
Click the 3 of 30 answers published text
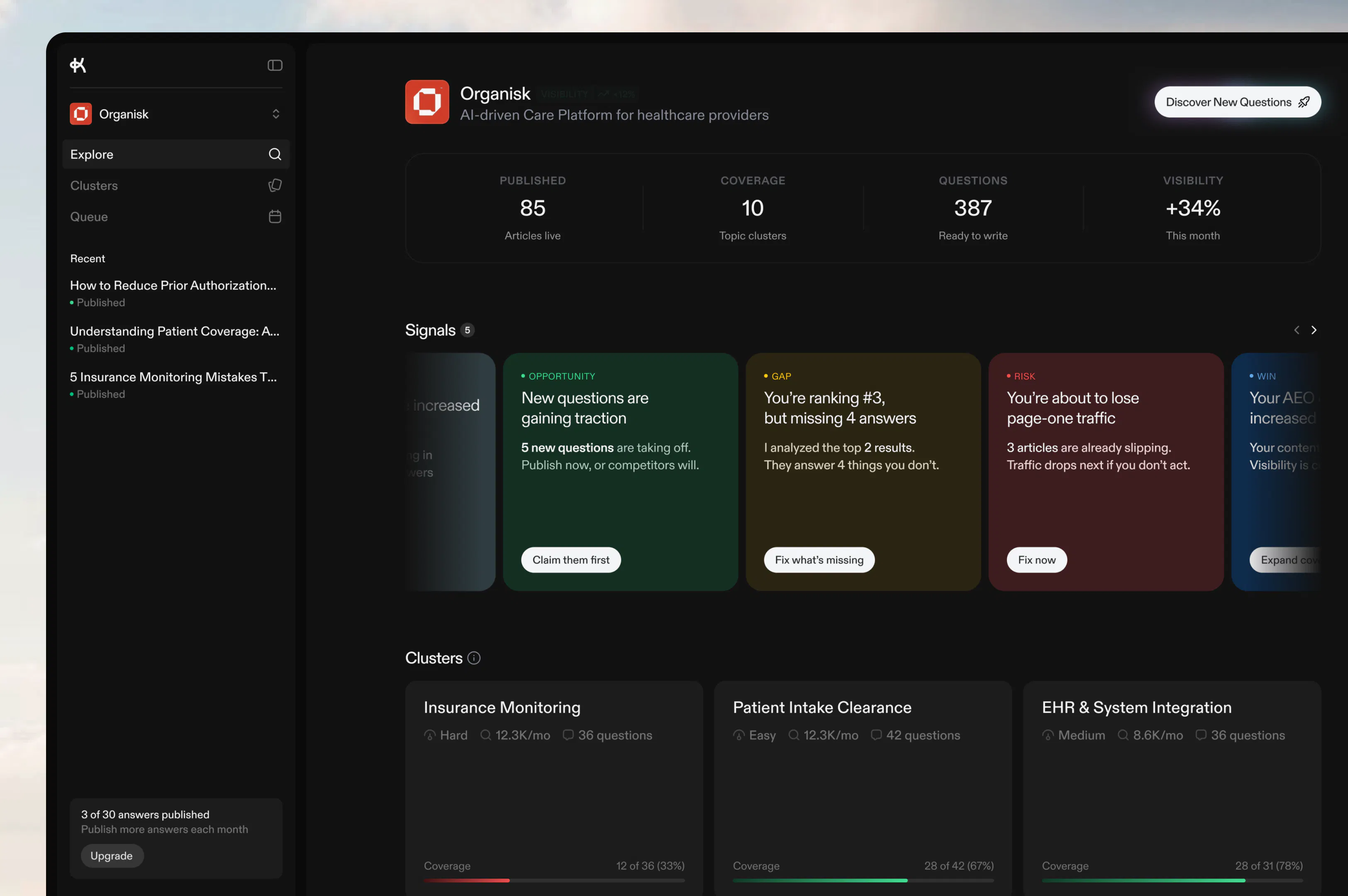(145, 814)
